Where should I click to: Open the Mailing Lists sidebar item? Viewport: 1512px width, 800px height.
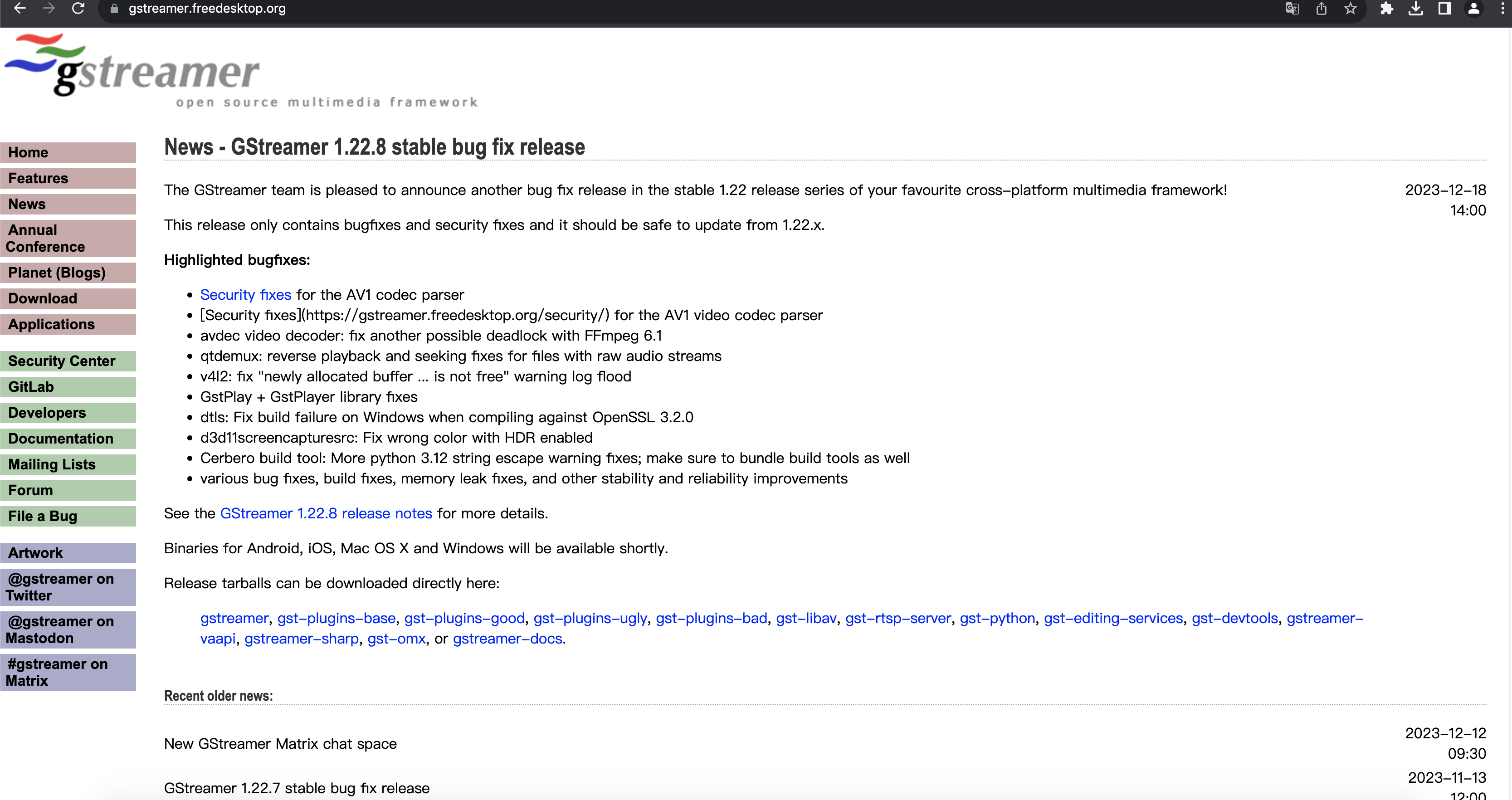point(68,464)
